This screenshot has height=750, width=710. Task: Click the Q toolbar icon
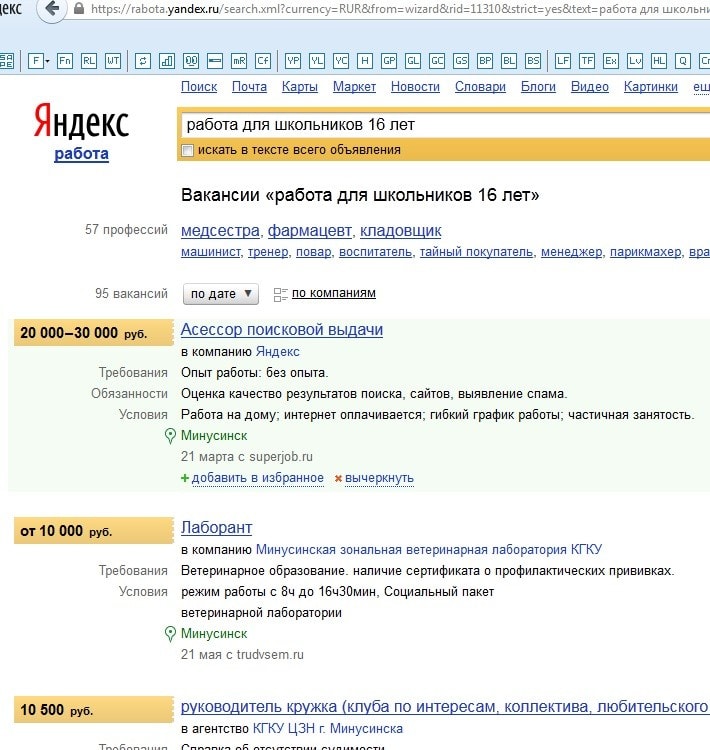coord(683,61)
